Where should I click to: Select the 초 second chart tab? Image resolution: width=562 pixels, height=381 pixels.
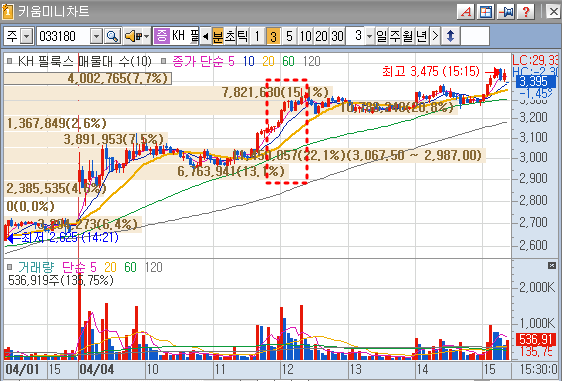point(230,36)
